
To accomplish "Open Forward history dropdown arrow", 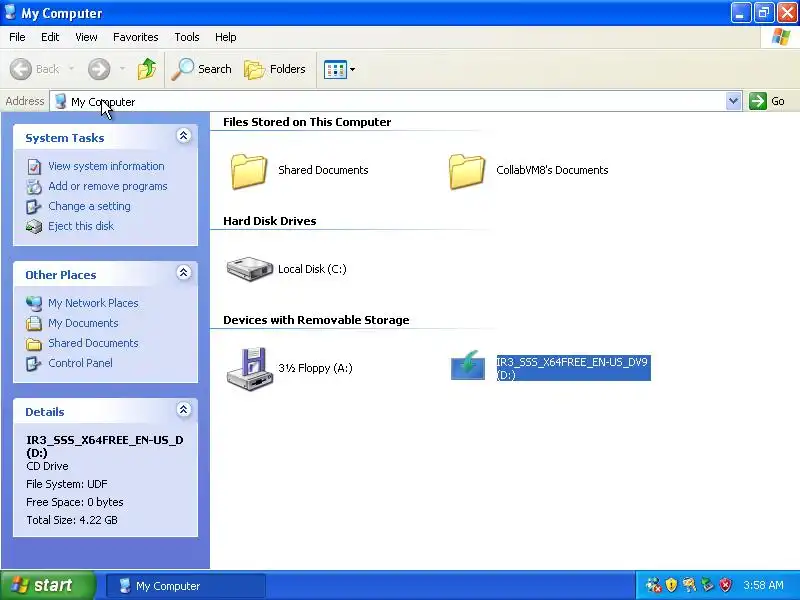I will [122, 69].
